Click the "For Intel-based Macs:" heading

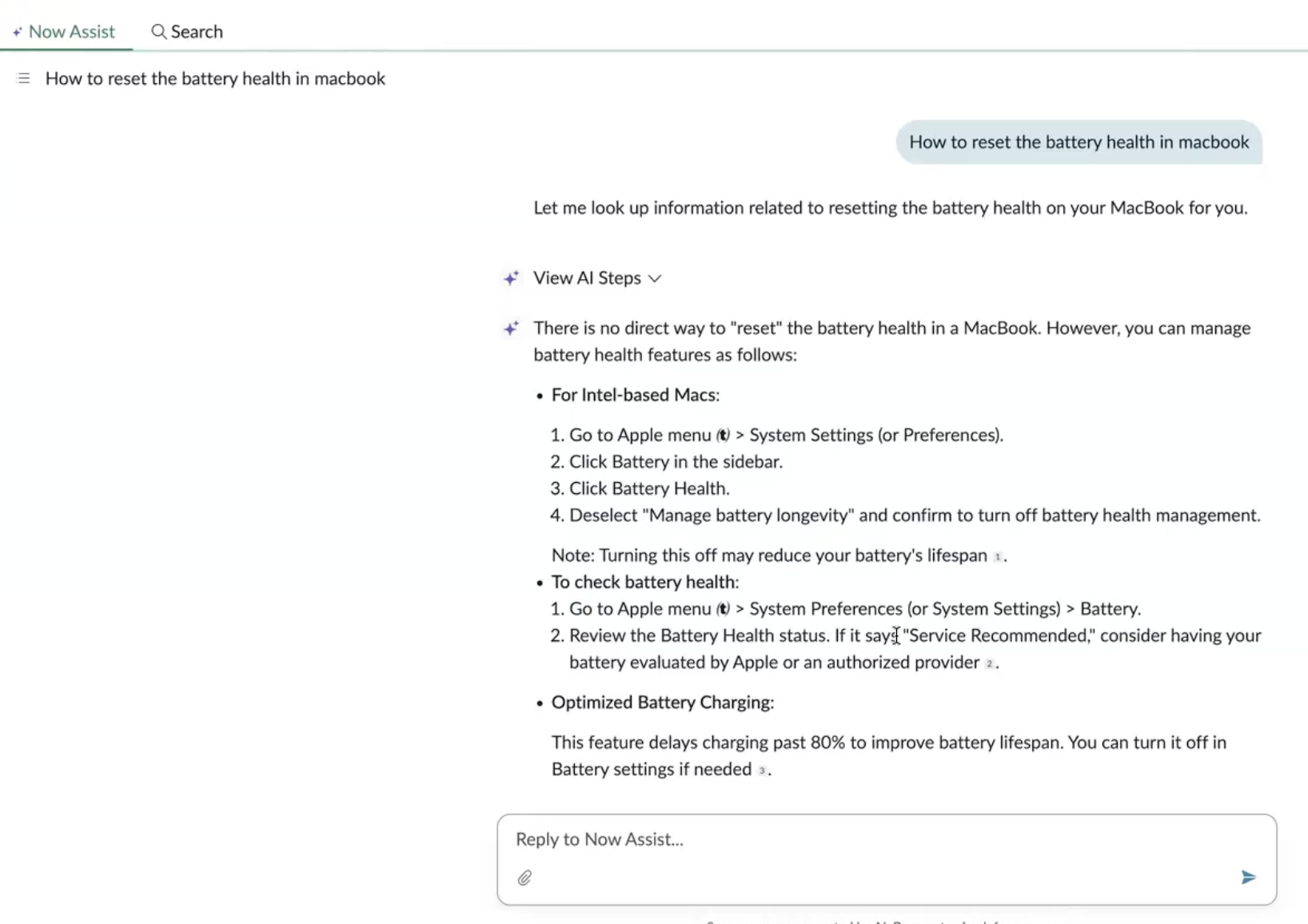(x=636, y=395)
